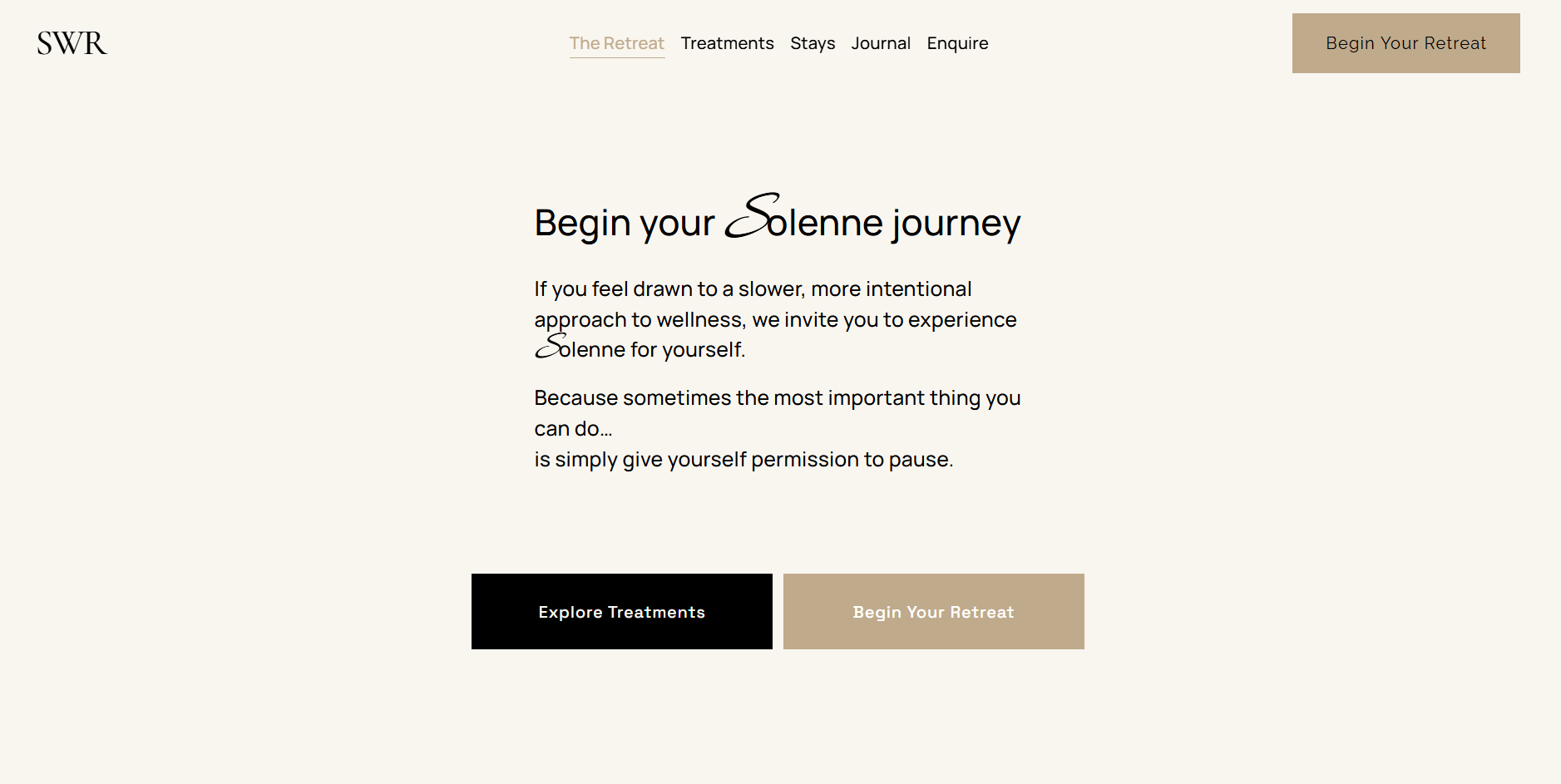Click the can do… text line
Screen dimensions: 1561x784
coord(574,429)
